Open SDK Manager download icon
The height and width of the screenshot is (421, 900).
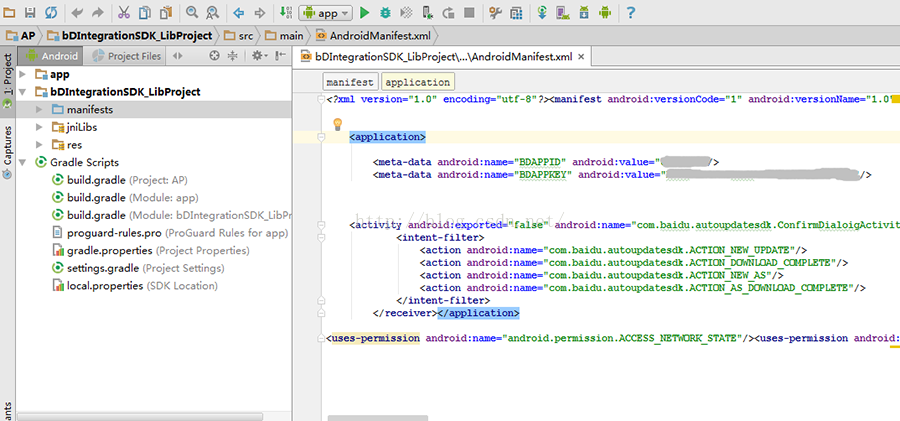pos(584,12)
